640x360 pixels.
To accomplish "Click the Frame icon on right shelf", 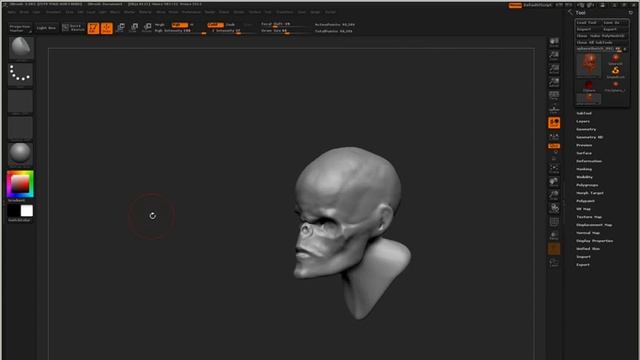I will (x=554, y=169).
